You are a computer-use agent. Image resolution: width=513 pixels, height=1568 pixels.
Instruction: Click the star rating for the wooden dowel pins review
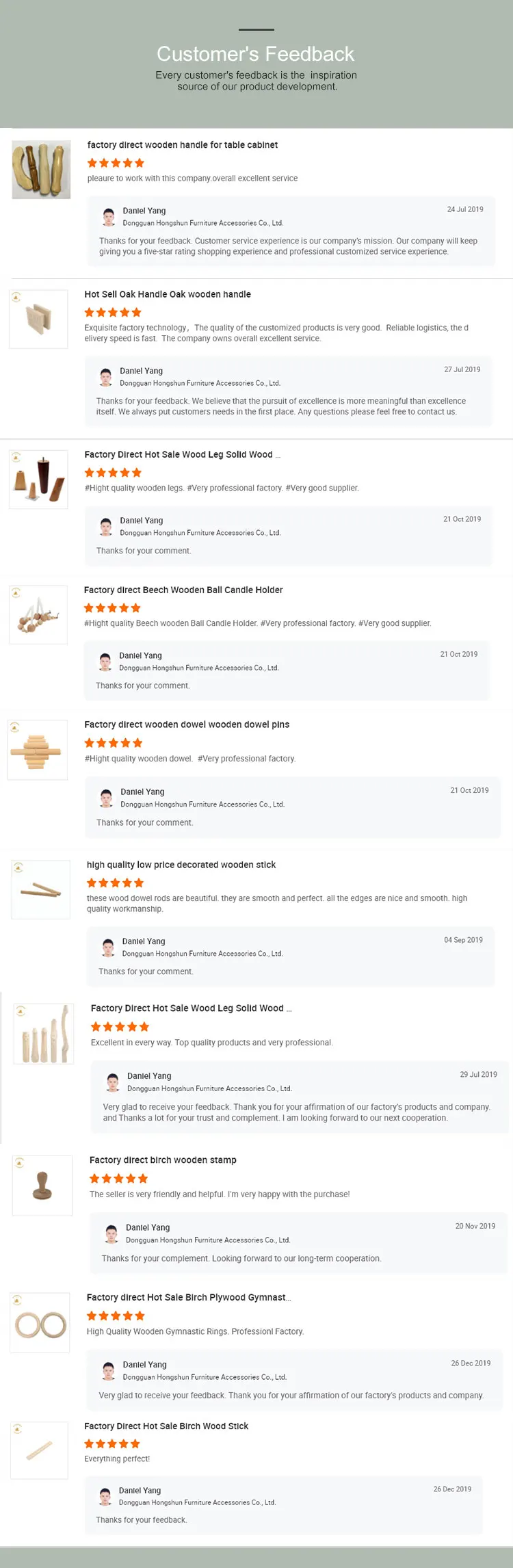tap(114, 743)
